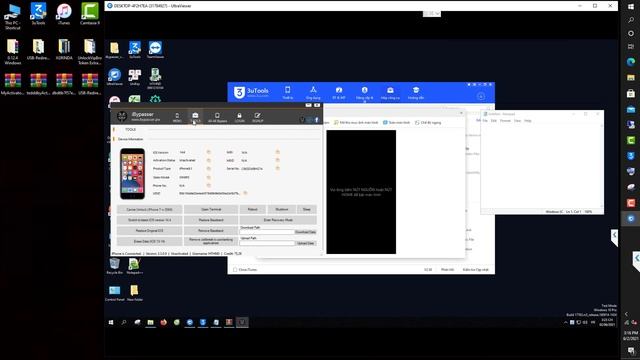
Task: Click the Sleep button in iBypasser
Action: pos(307,209)
